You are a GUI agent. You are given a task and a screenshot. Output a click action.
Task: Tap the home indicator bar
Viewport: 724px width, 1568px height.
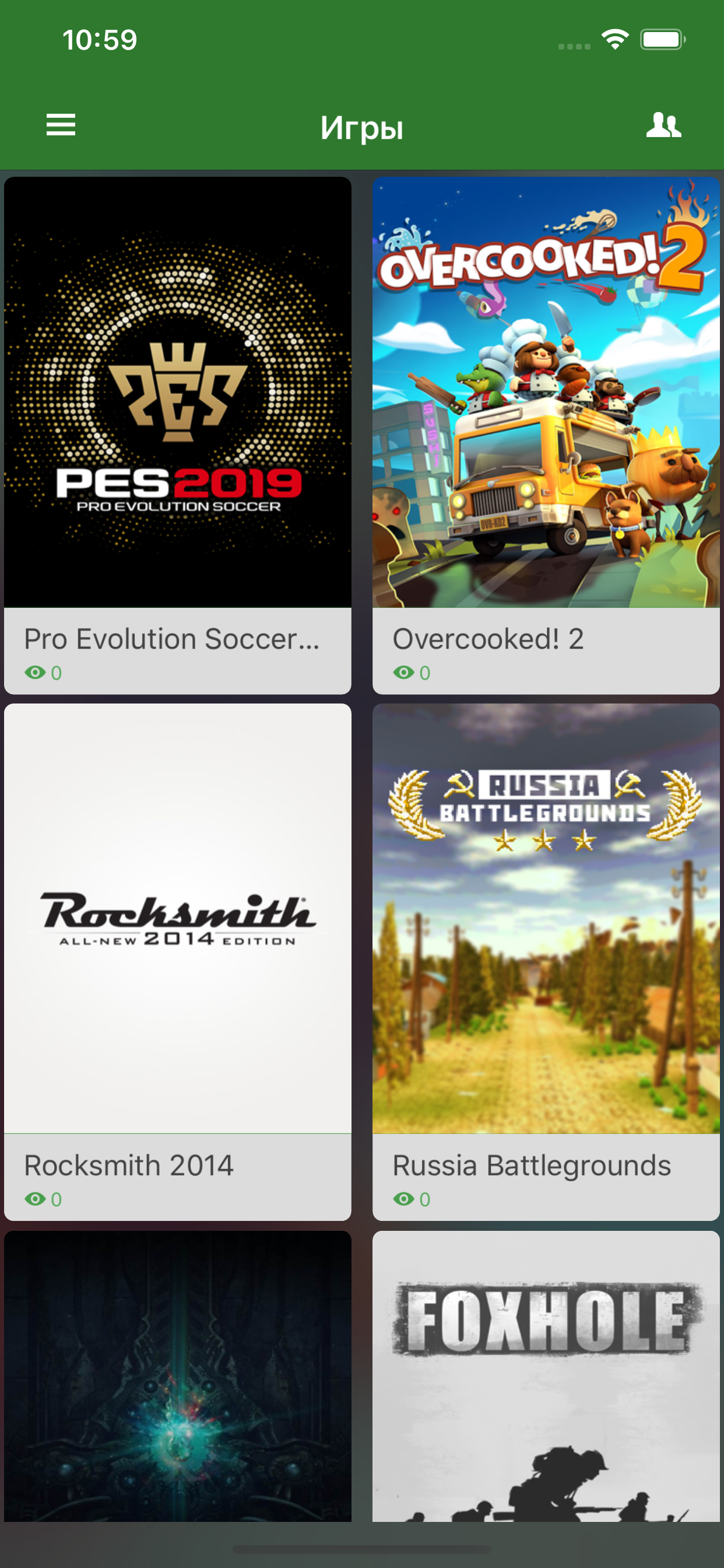pos(362,1549)
